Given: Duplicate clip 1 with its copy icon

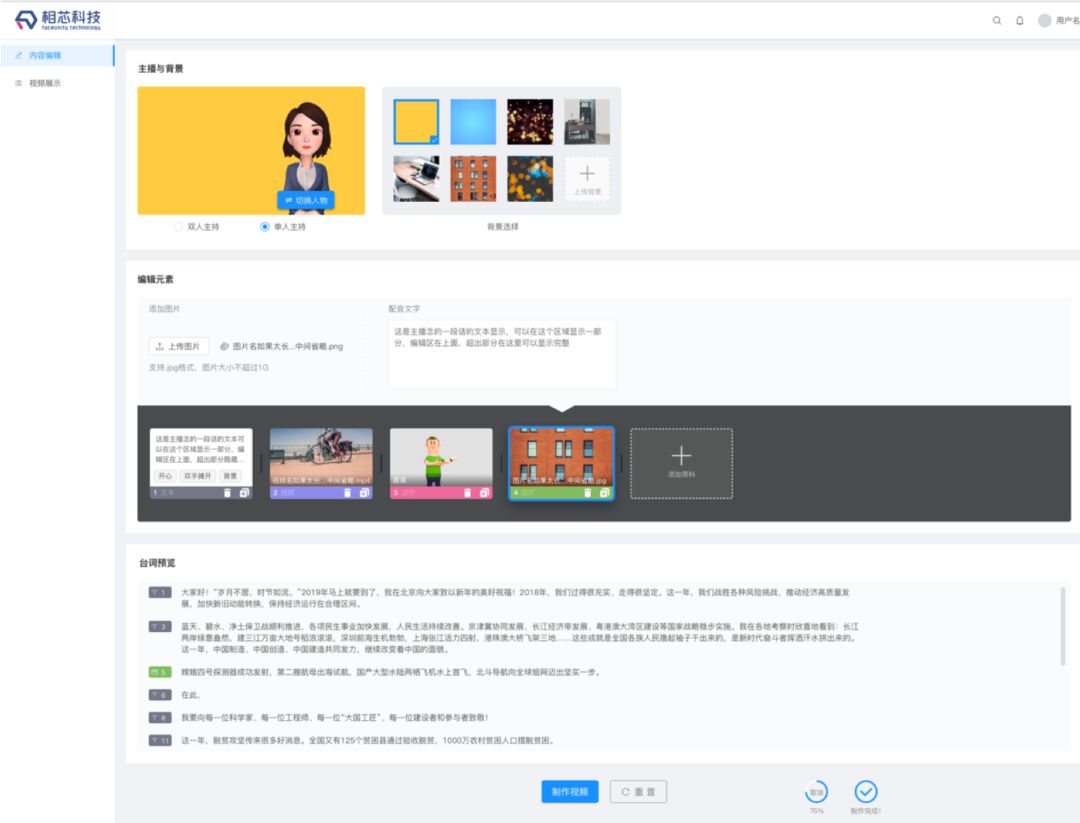Looking at the screenshot, I should pyautogui.click(x=244, y=492).
